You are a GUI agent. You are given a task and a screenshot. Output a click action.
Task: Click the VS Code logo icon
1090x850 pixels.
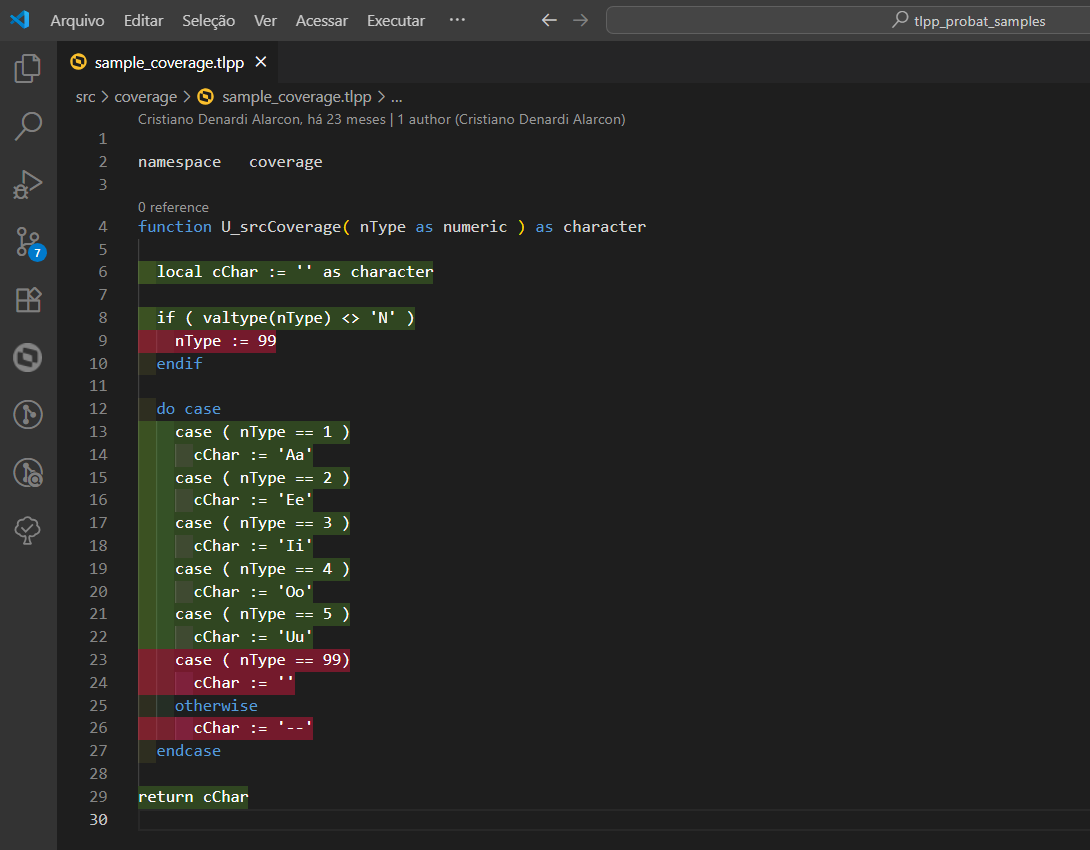(x=19, y=19)
